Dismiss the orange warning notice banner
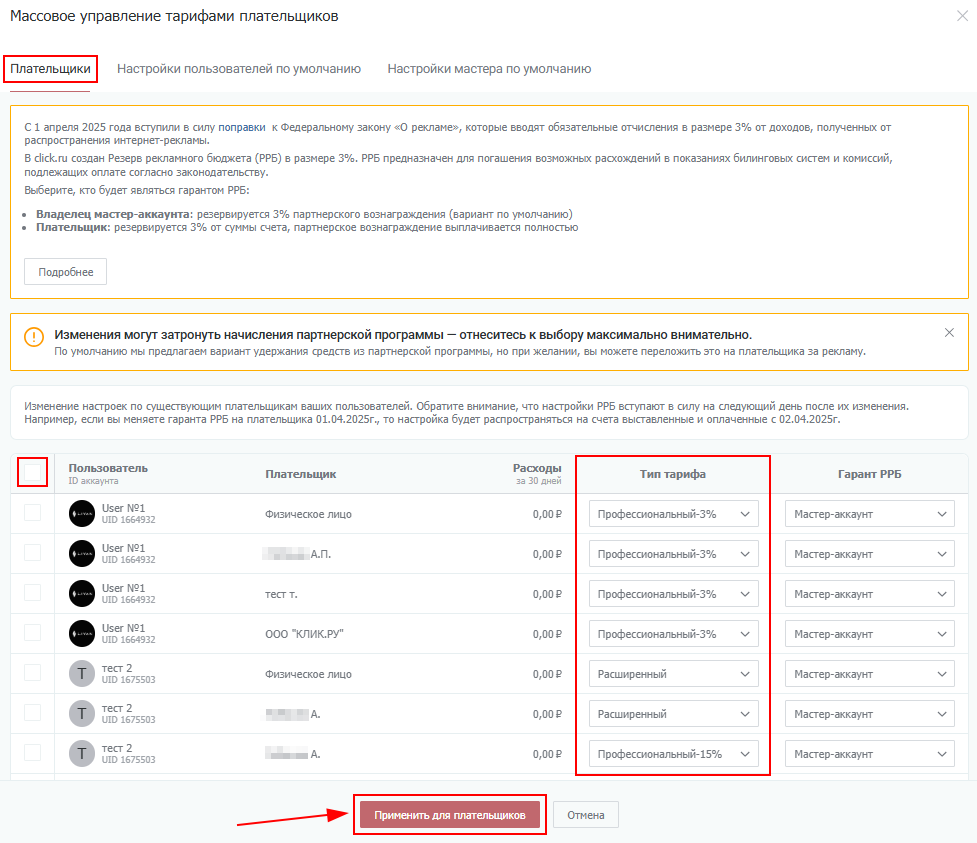This screenshot has width=977, height=843. pos(949,333)
